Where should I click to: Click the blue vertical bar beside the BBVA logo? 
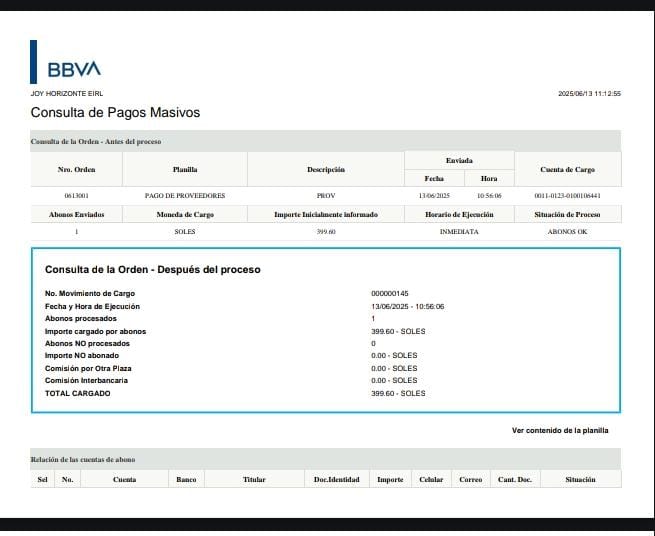click(x=34, y=61)
